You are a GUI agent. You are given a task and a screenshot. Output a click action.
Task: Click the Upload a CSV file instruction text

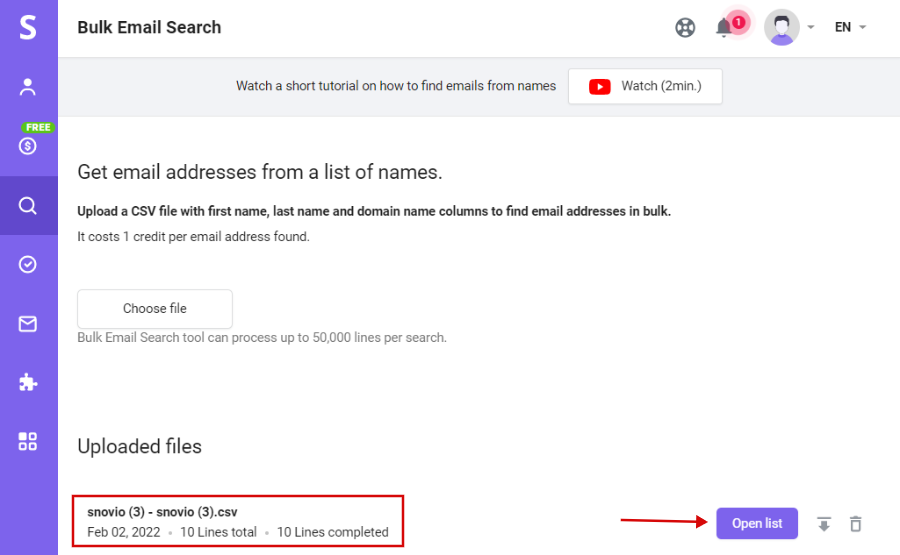point(374,211)
